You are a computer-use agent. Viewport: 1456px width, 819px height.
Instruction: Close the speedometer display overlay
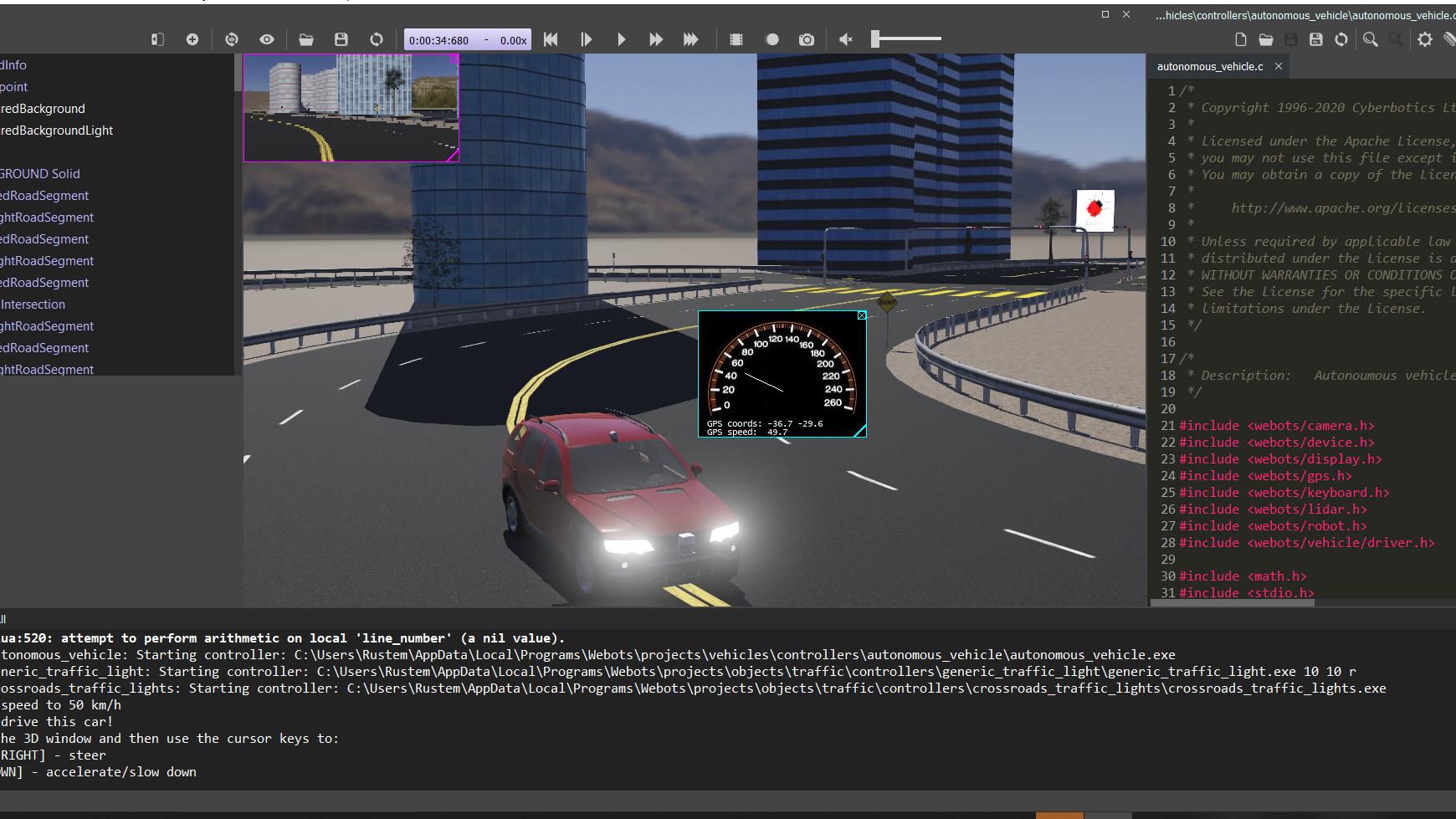point(862,315)
